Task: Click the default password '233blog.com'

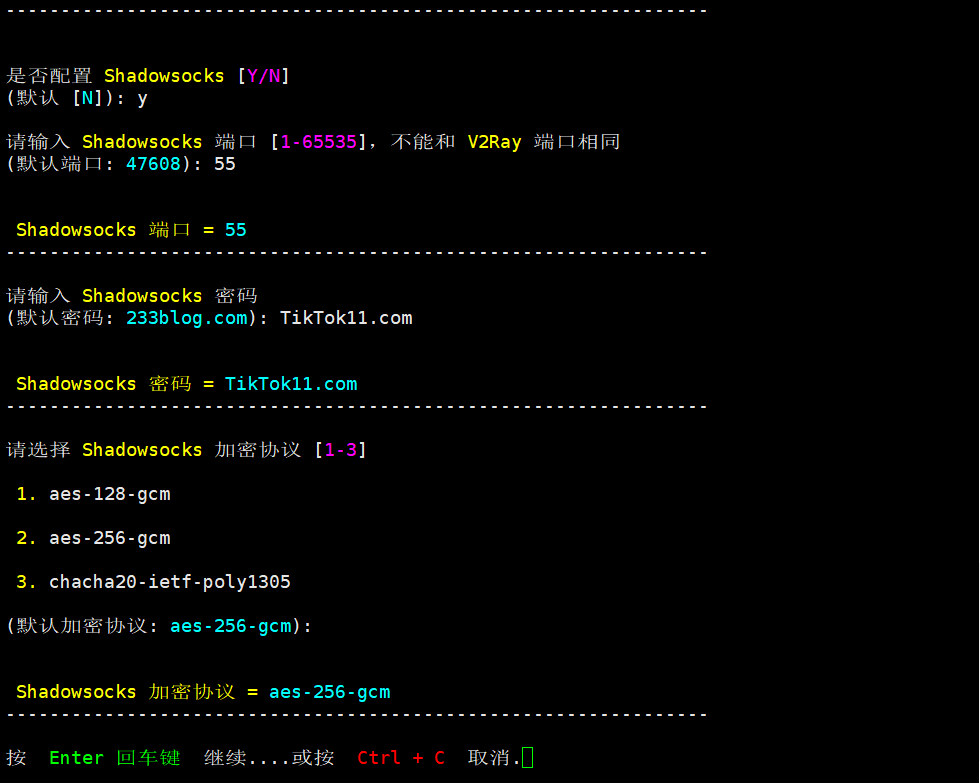Action: coord(187,318)
